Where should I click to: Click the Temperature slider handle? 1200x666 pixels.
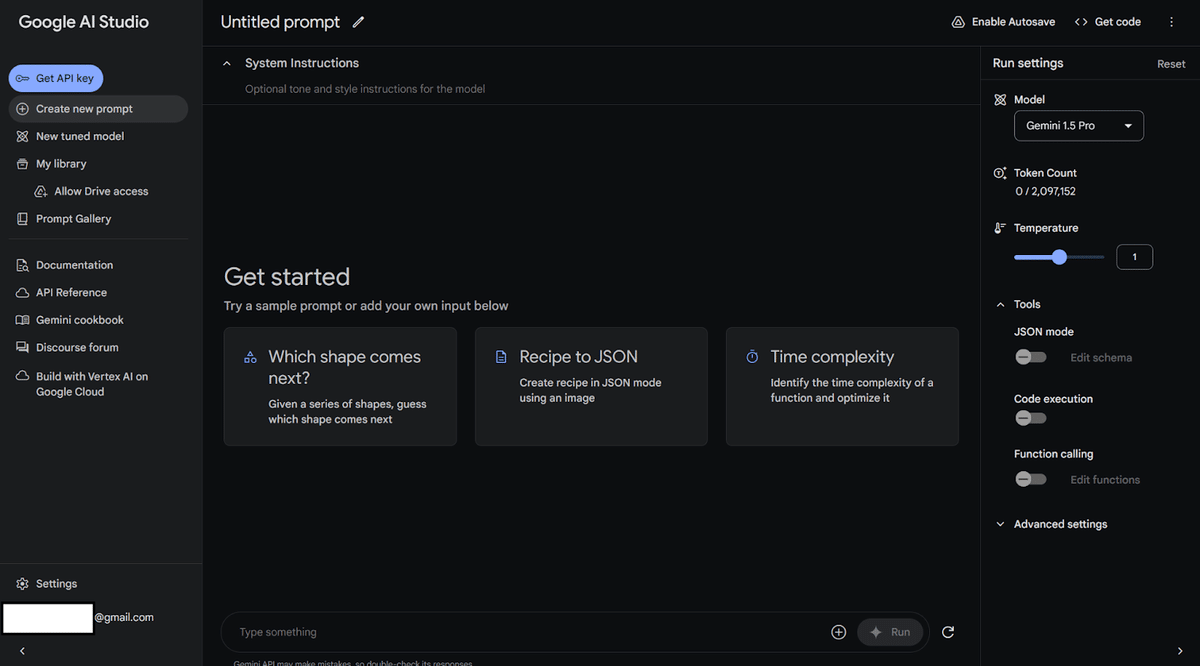point(1059,257)
